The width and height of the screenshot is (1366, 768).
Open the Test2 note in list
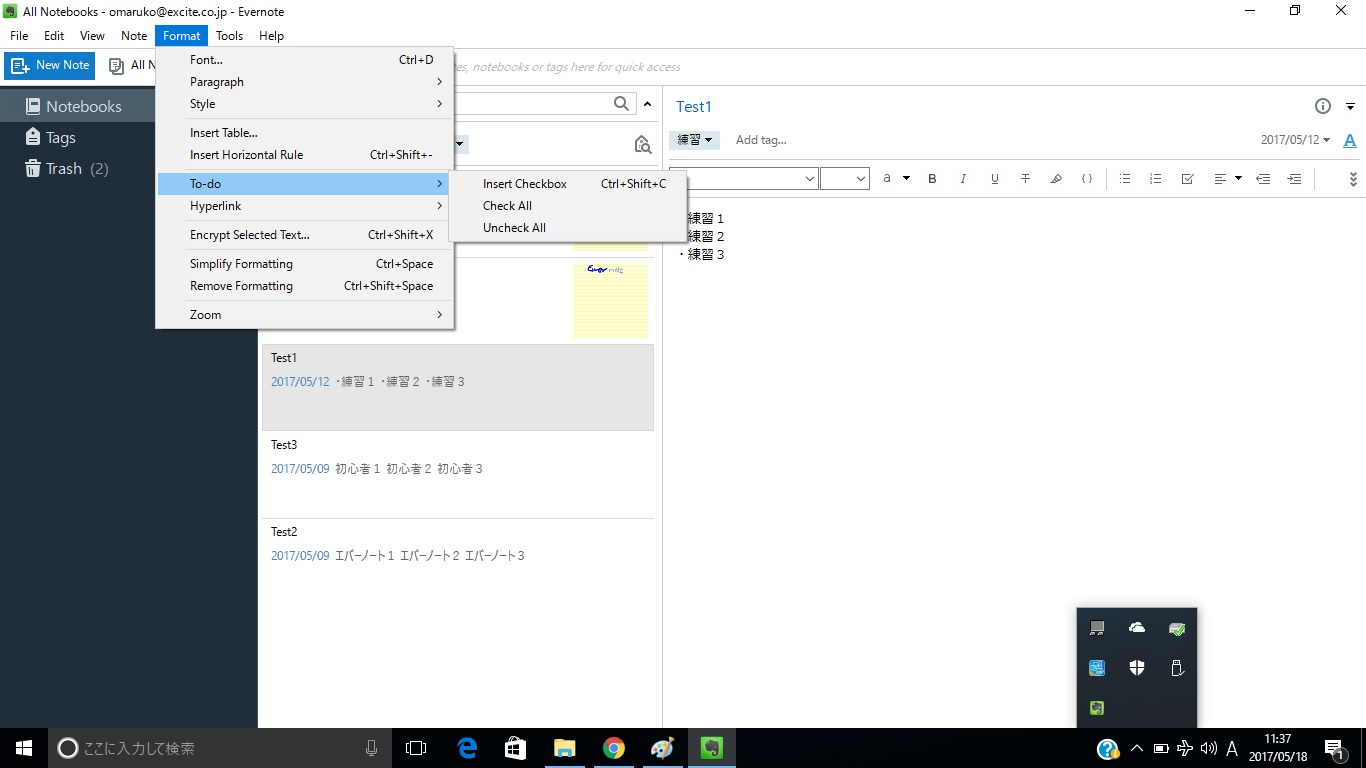458,562
